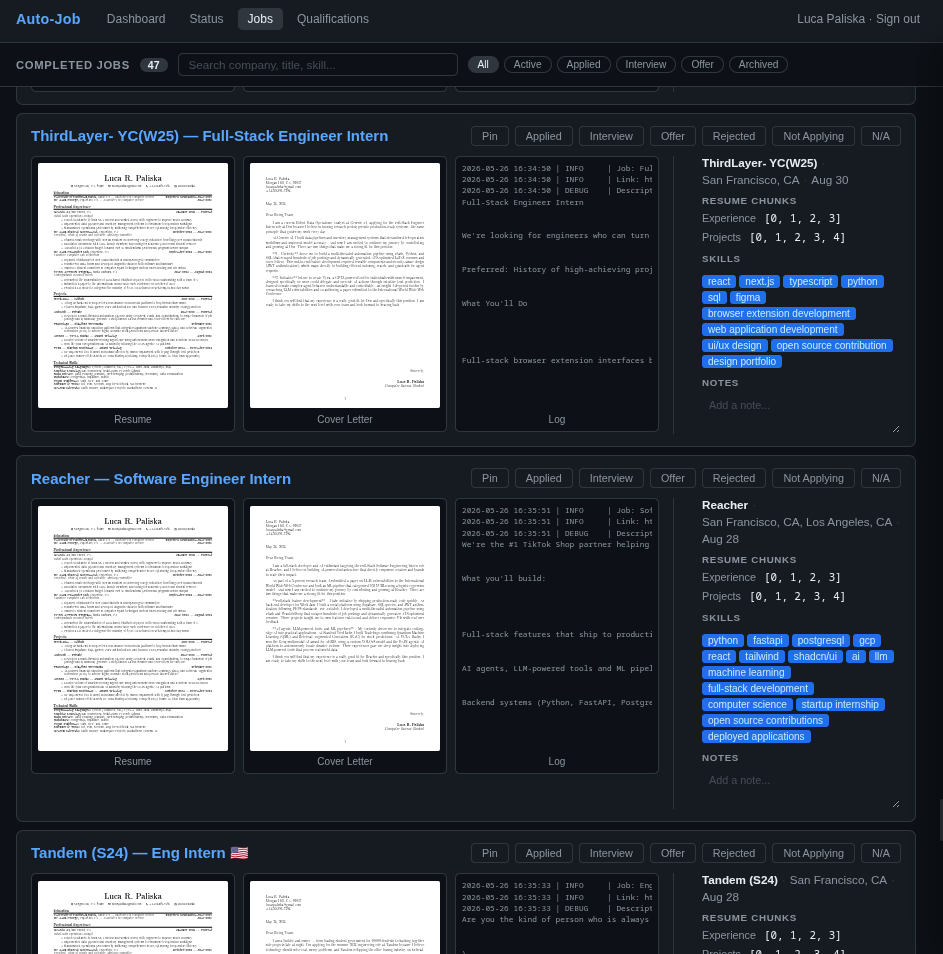The image size is (943, 954).
Task: Mark Tandem job as Applied
Action: 543,853
